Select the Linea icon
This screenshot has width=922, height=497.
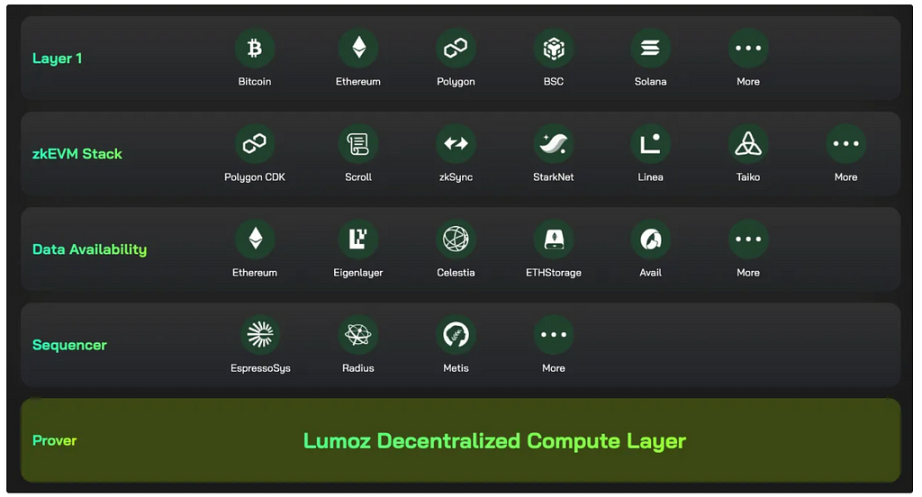click(650, 144)
